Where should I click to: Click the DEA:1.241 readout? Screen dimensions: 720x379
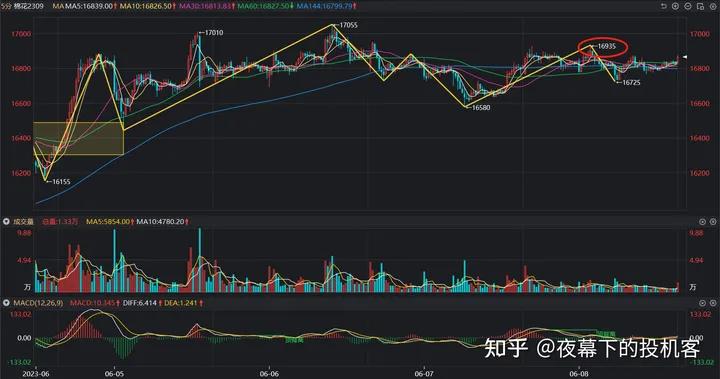click(x=180, y=303)
